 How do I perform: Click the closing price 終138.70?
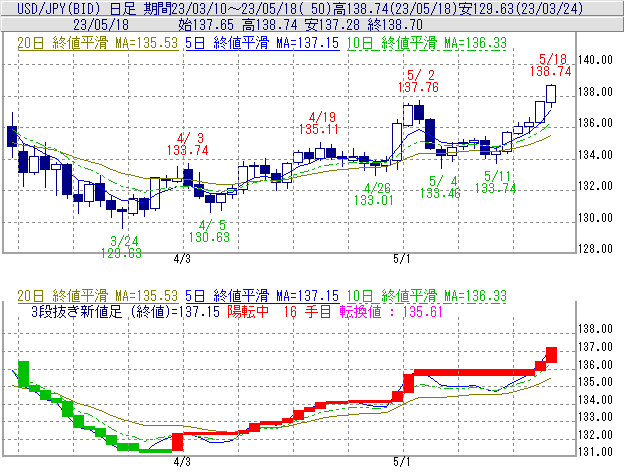[395, 25]
